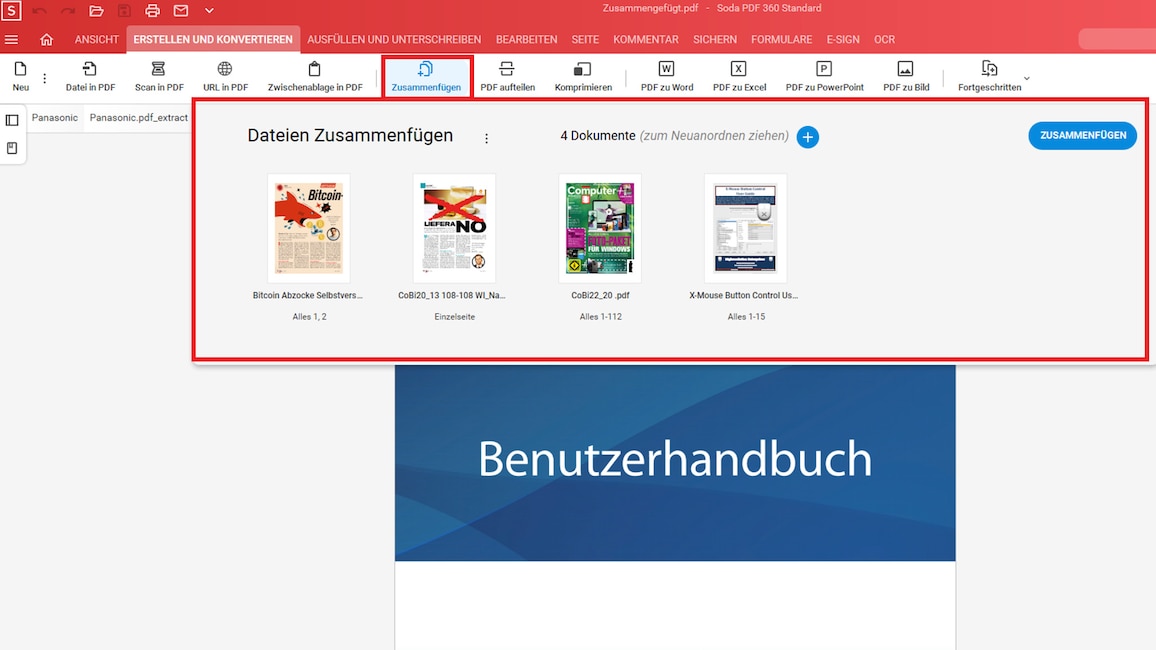Convert with PDF zu PowerPoint
The image size is (1156, 650).
point(824,77)
